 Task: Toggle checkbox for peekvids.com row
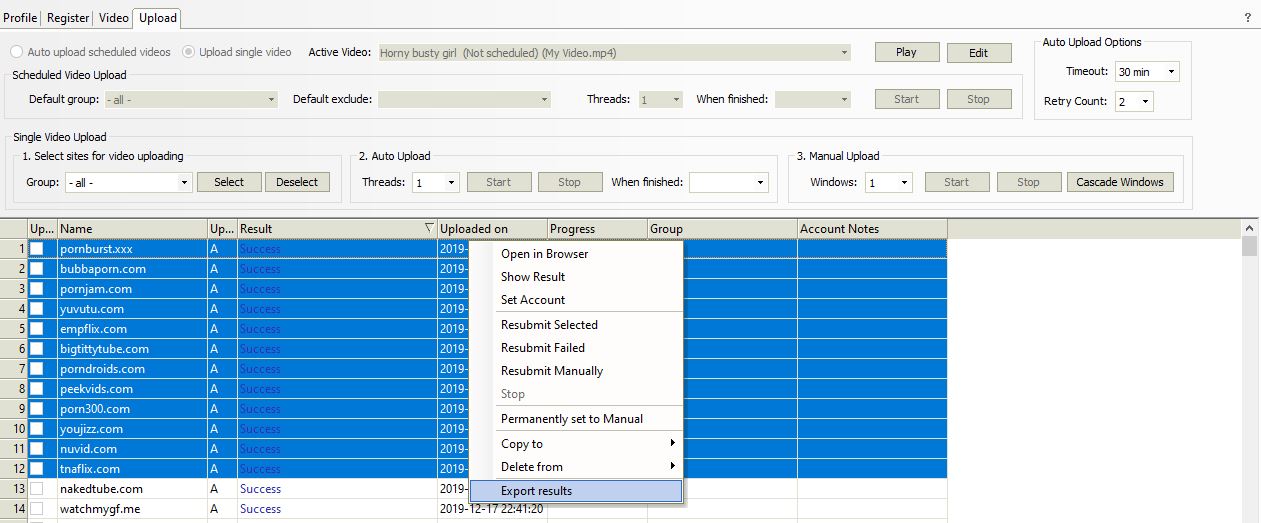[x=37, y=389]
